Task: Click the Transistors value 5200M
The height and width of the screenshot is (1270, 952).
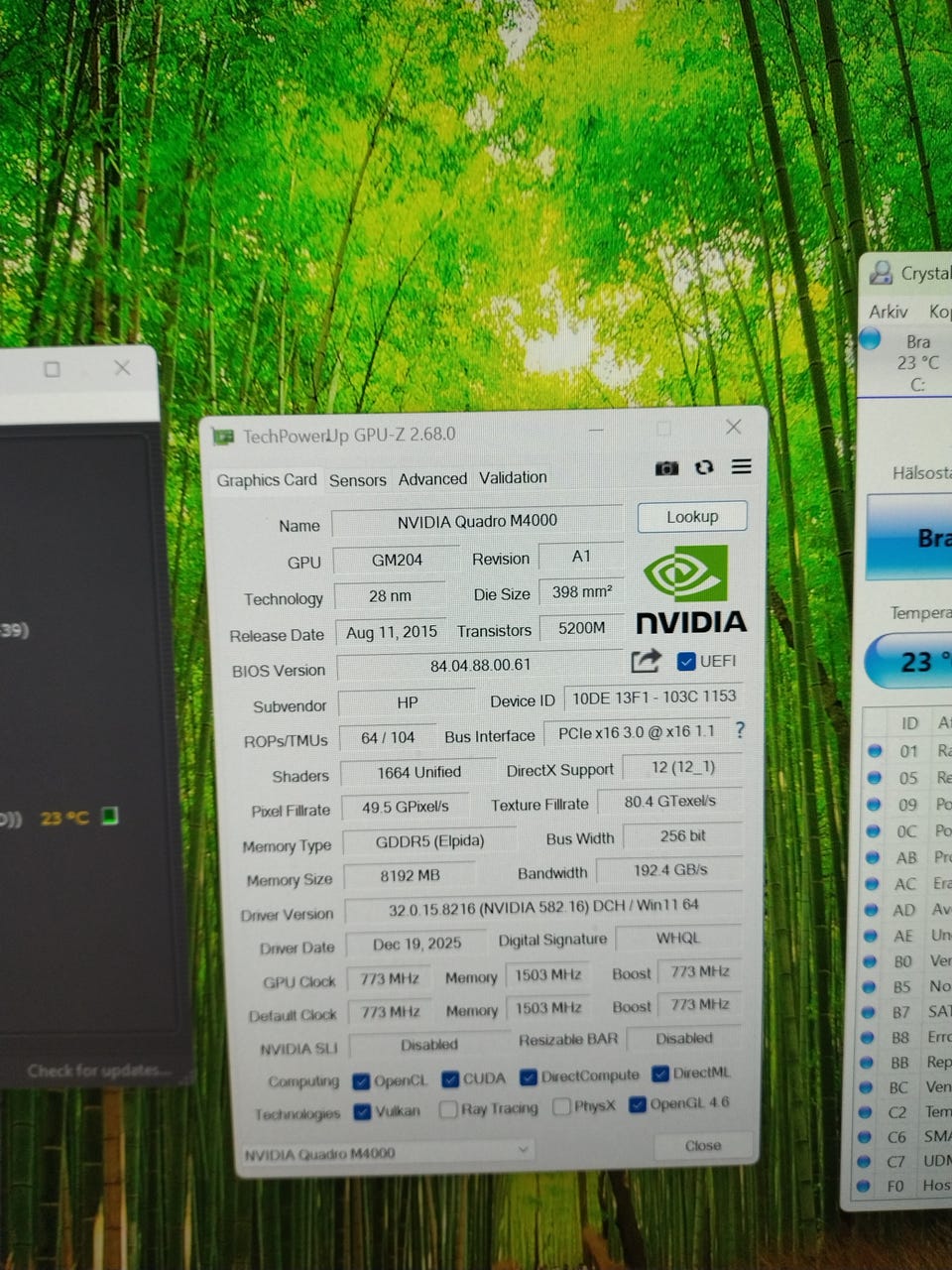Action: point(582,628)
